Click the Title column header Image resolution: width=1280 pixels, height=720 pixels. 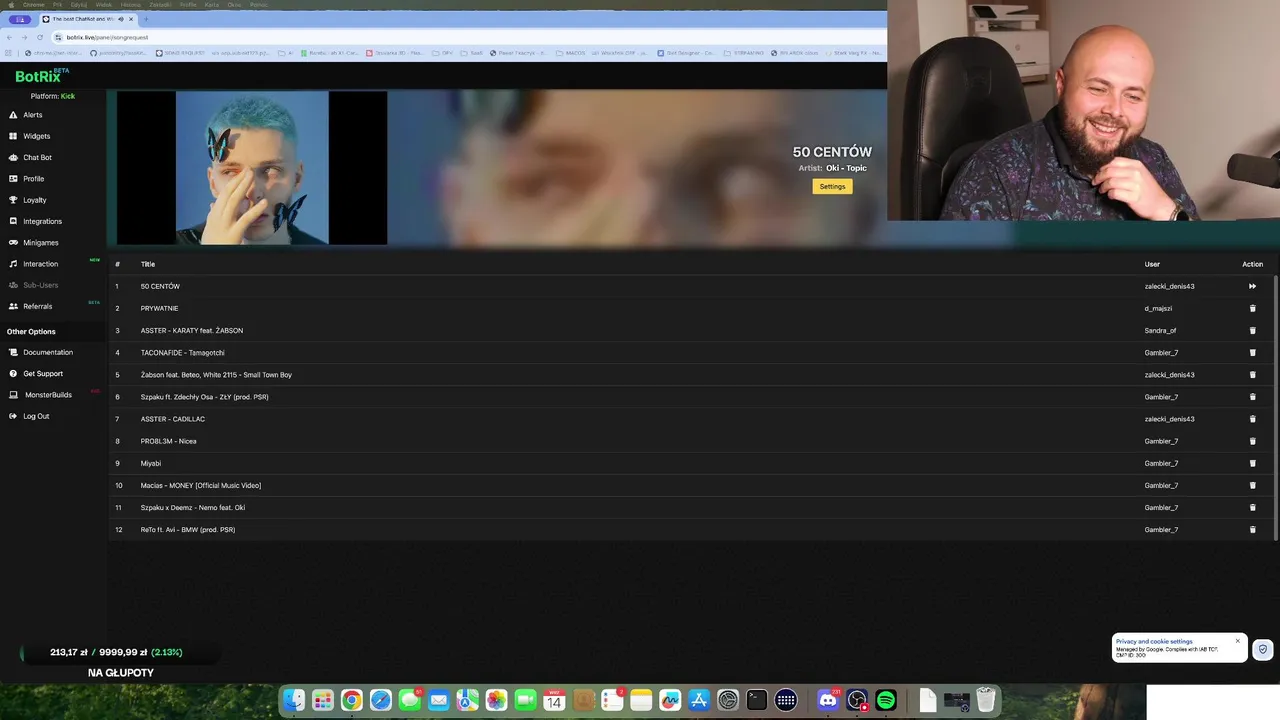point(148,264)
